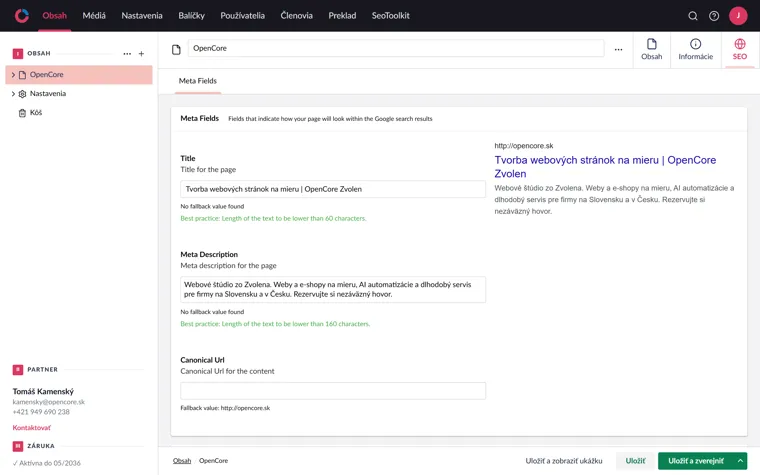Open the preview title link Tvorba webových stránok
The width and height of the screenshot is (760, 475).
click(605, 167)
